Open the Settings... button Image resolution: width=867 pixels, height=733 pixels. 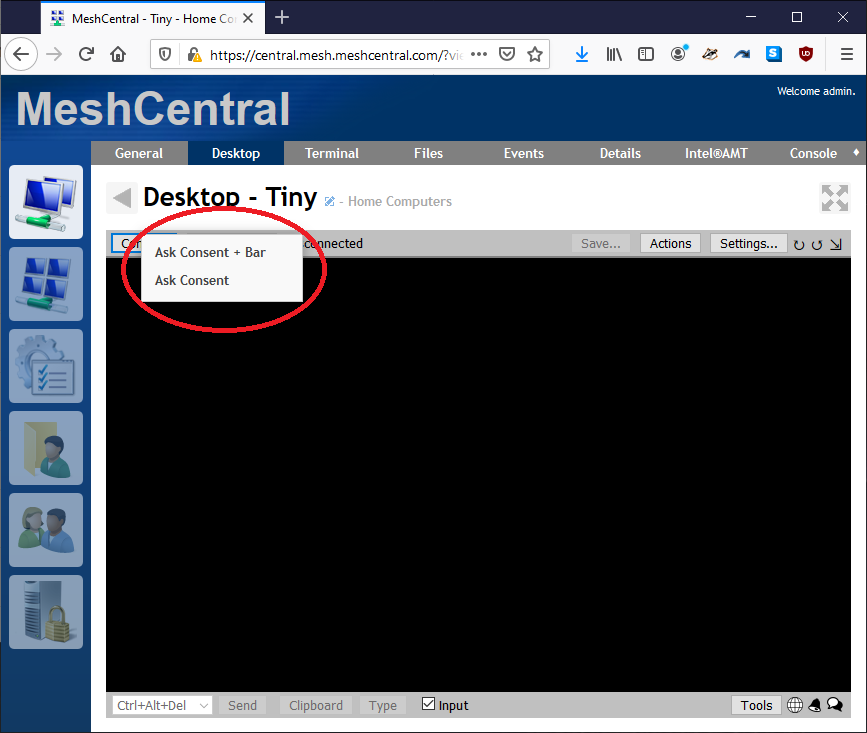click(x=749, y=244)
